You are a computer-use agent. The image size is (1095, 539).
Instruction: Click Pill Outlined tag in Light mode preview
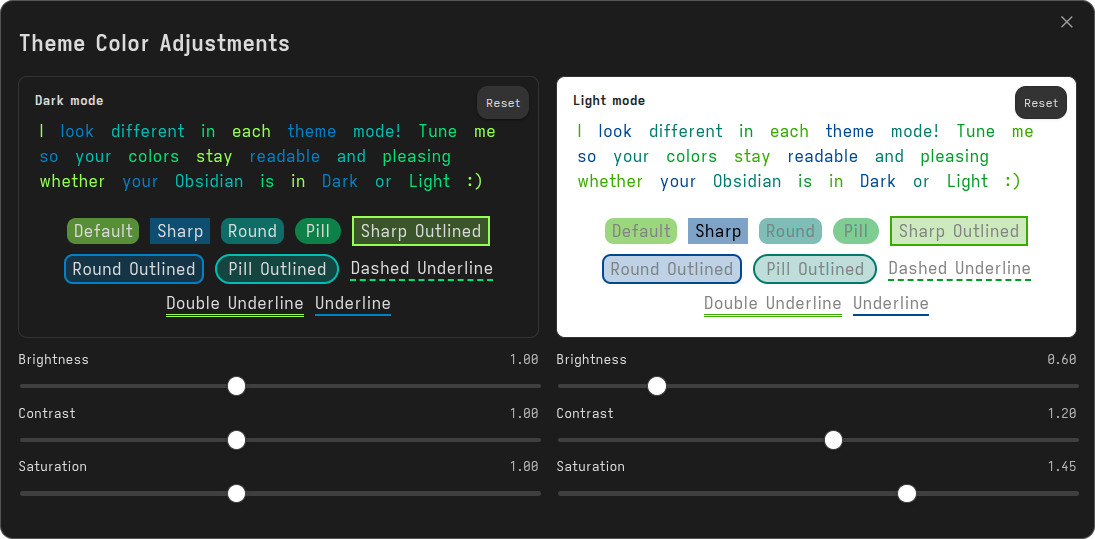(815, 269)
